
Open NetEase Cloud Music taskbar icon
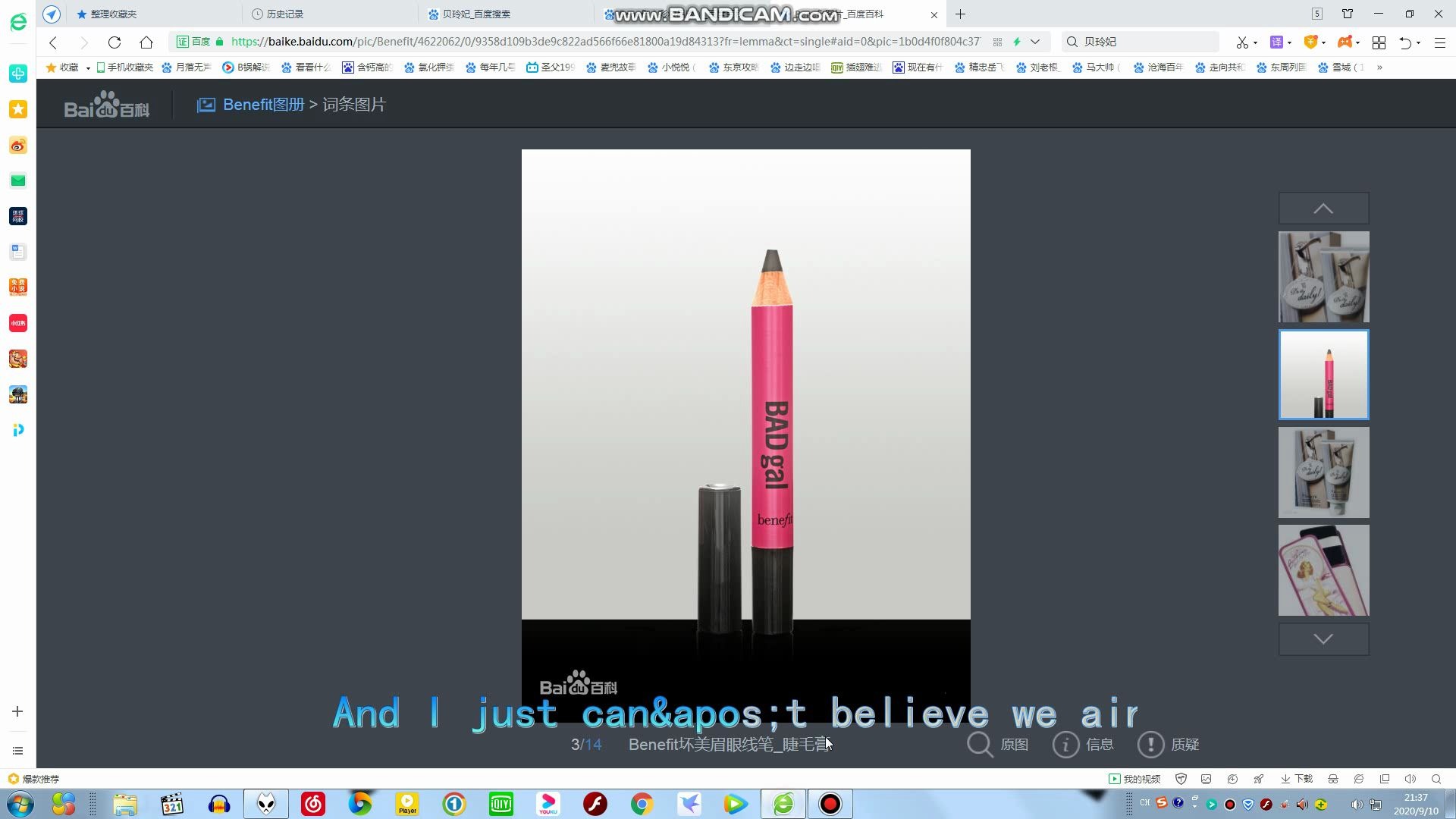313,804
